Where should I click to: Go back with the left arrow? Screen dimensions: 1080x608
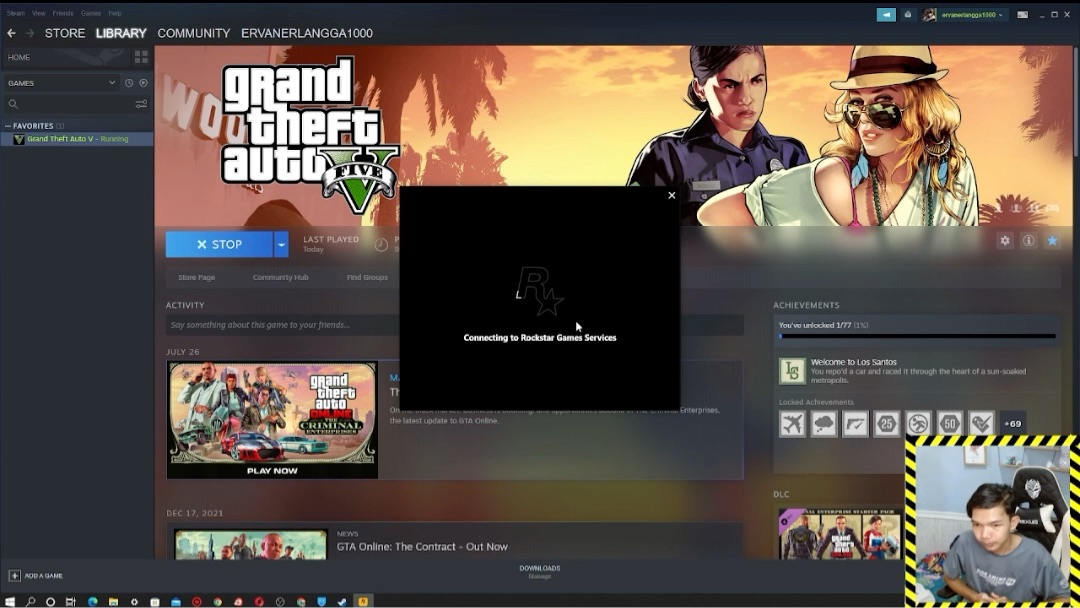pyautogui.click(x=12, y=33)
